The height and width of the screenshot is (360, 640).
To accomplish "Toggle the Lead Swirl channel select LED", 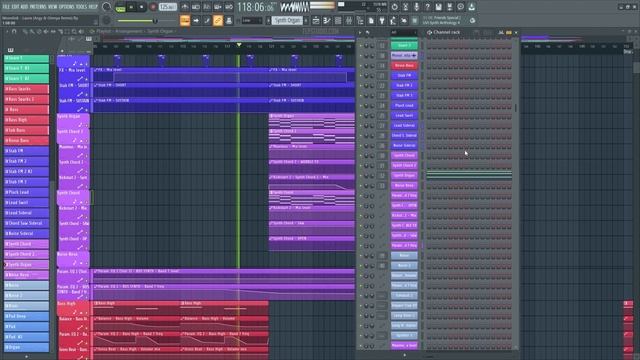I will click(422, 116).
